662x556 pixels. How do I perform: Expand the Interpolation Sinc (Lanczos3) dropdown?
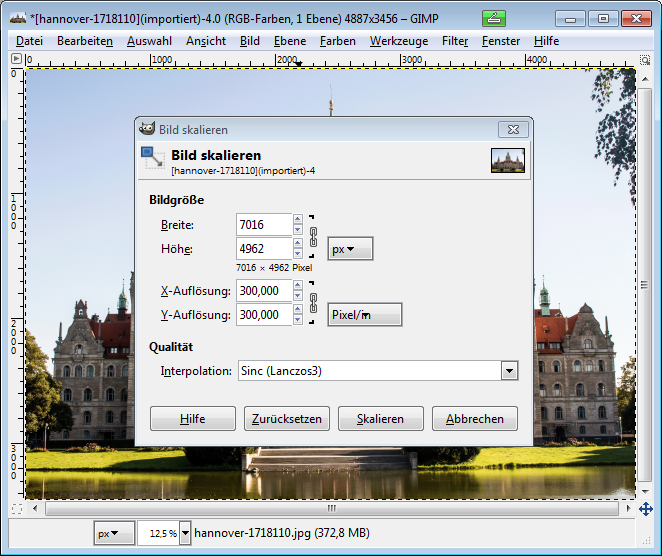point(509,371)
